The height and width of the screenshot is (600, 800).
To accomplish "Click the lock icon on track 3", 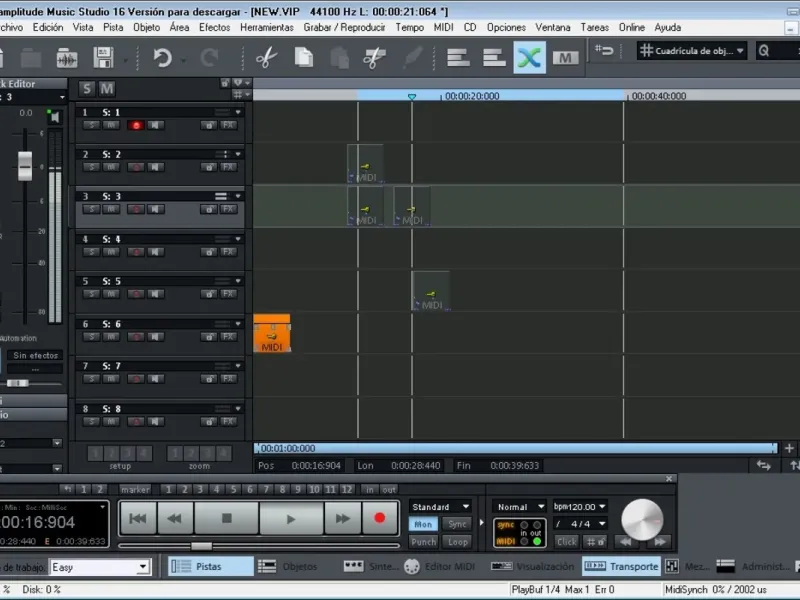I will click(x=207, y=210).
